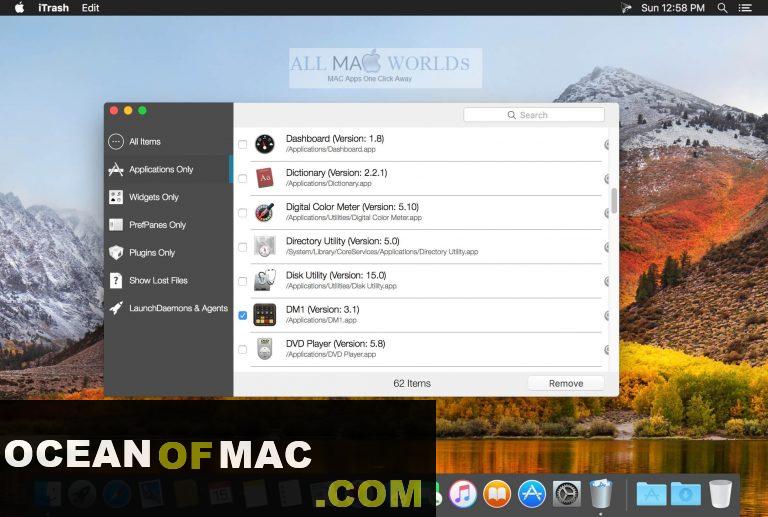The height and width of the screenshot is (517, 768).
Task: Click the Remove button
Action: [x=566, y=383]
